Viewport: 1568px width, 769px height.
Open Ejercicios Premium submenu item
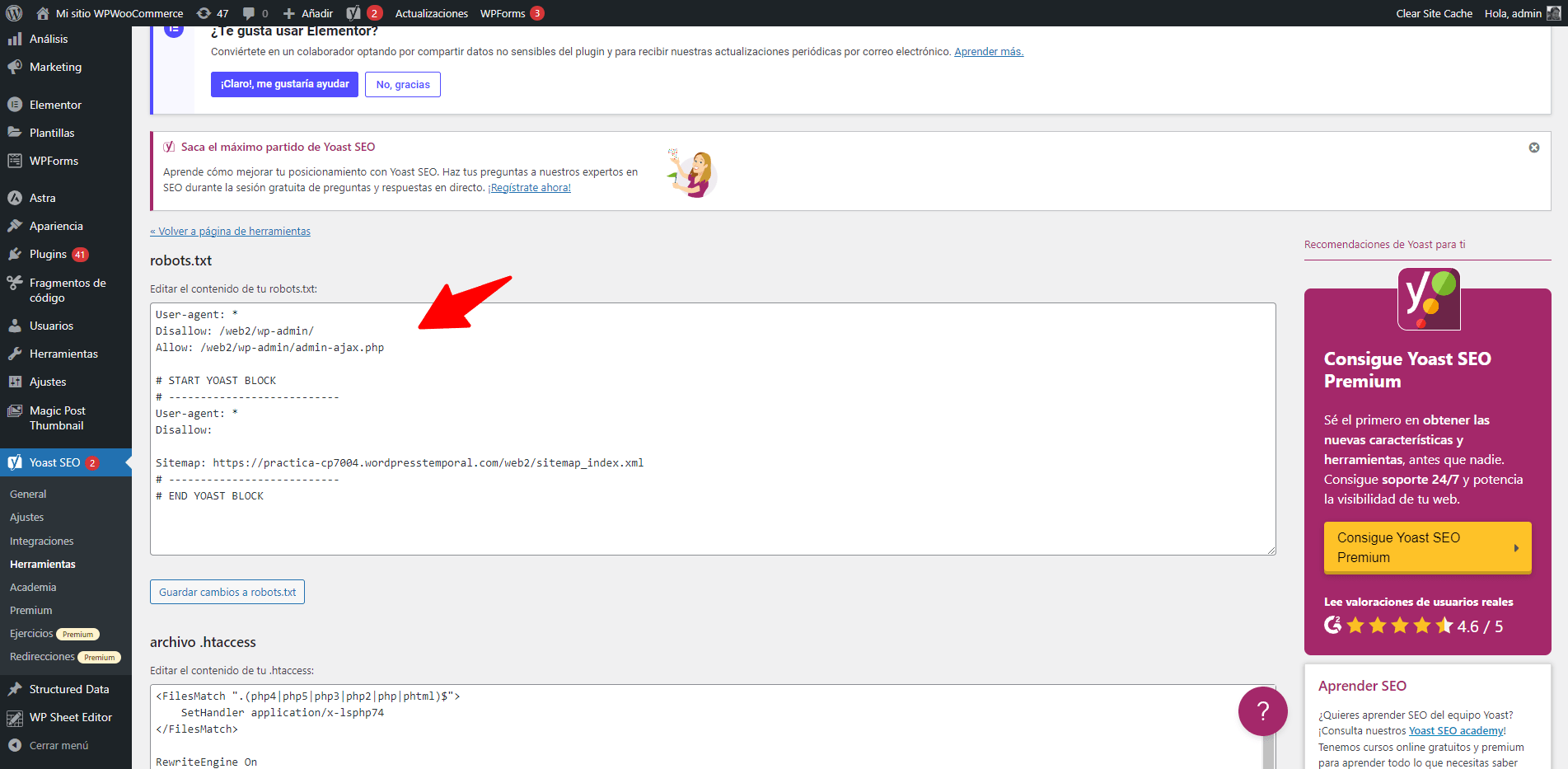54,634
